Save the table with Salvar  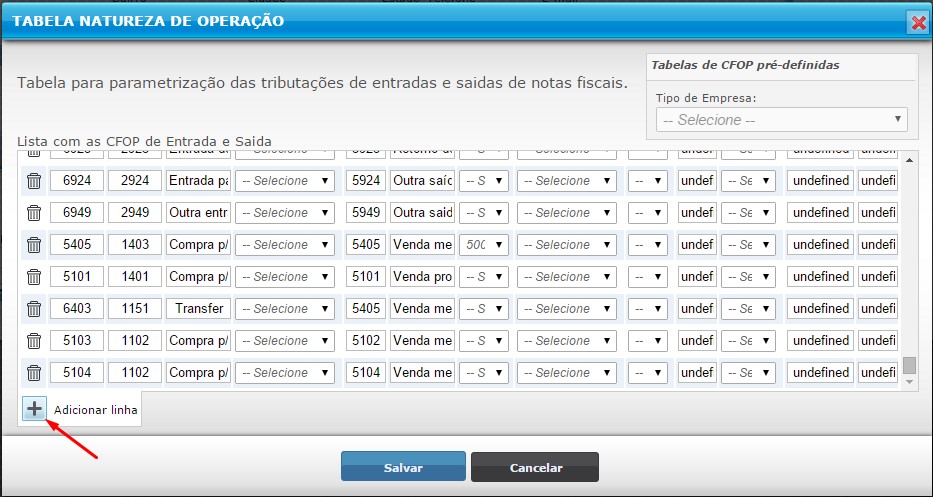(403, 467)
